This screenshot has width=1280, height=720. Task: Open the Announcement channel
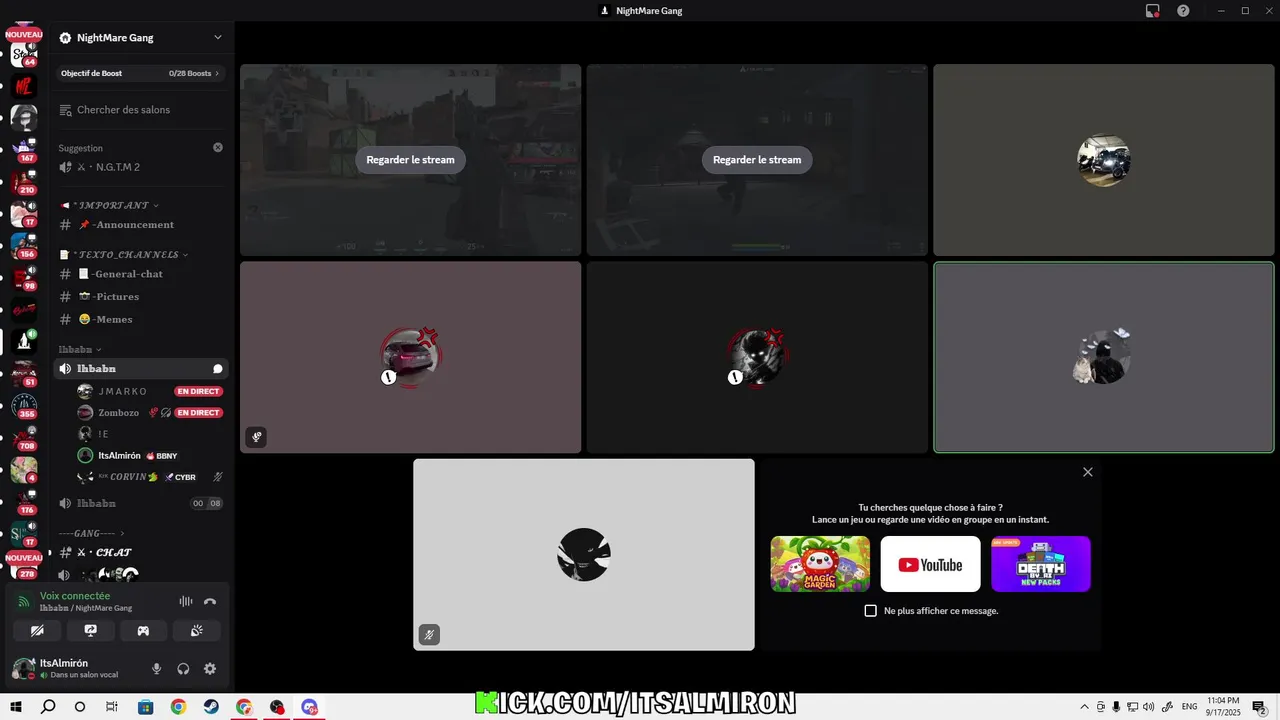pyautogui.click(x=141, y=225)
